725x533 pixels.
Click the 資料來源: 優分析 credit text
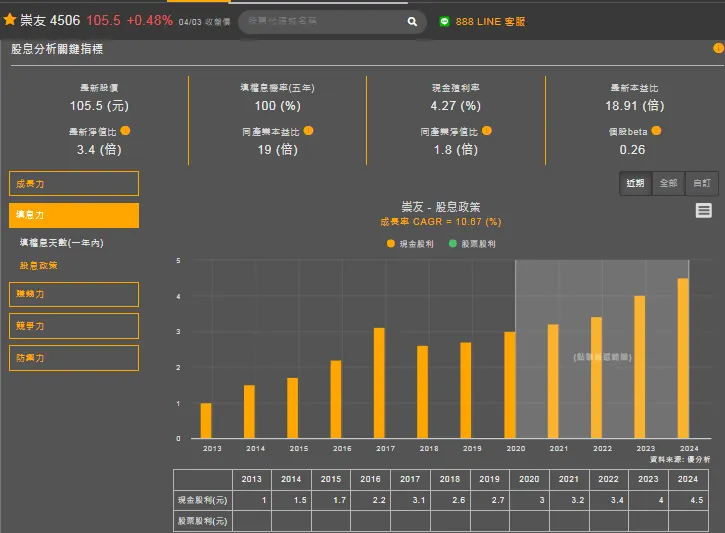click(x=680, y=459)
